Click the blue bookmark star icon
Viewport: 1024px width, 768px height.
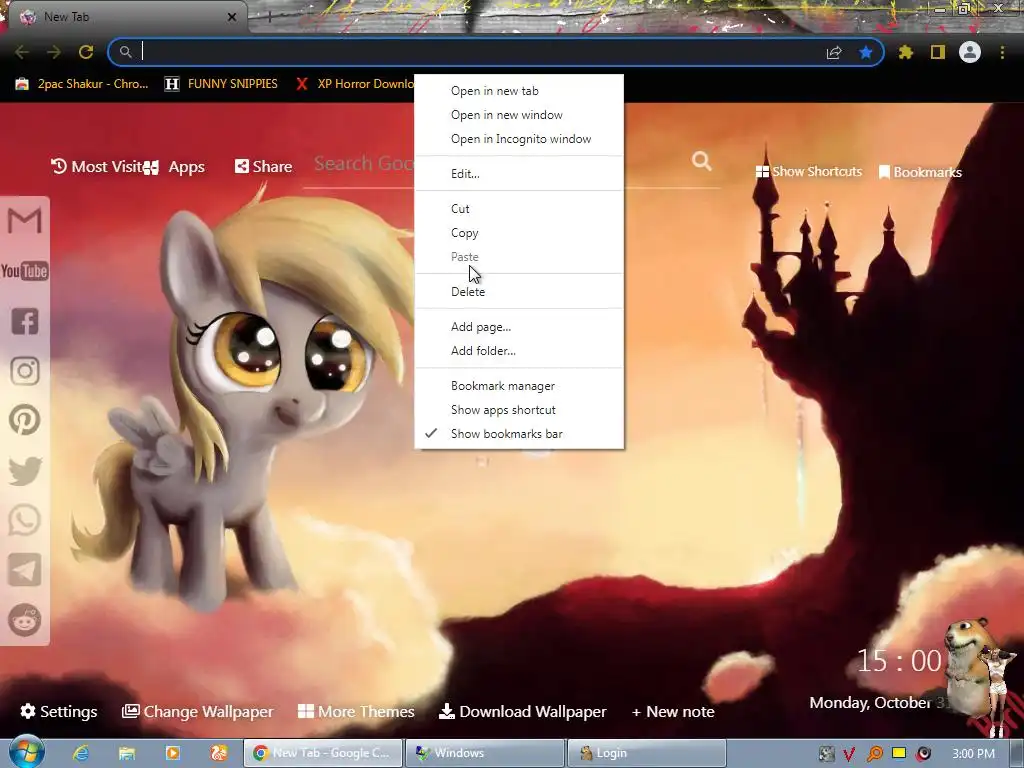[x=866, y=52]
